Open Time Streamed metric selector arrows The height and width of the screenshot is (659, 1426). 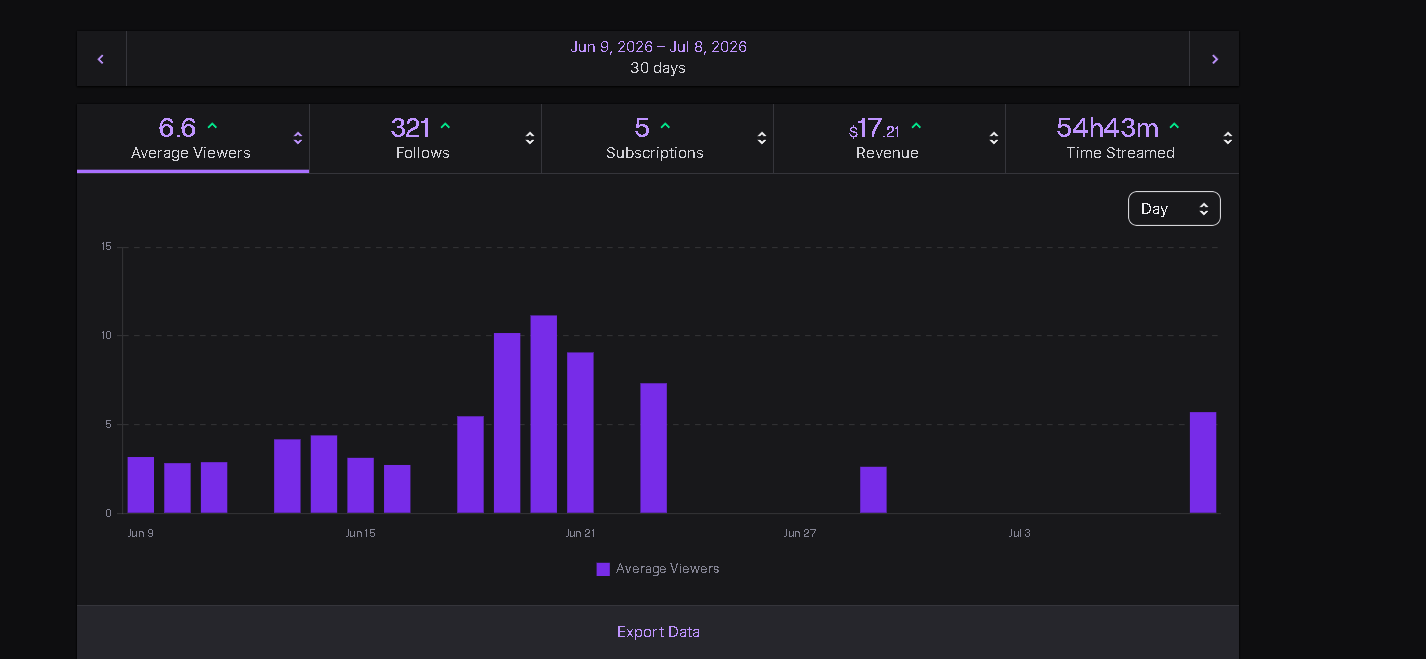coord(1228,139)
